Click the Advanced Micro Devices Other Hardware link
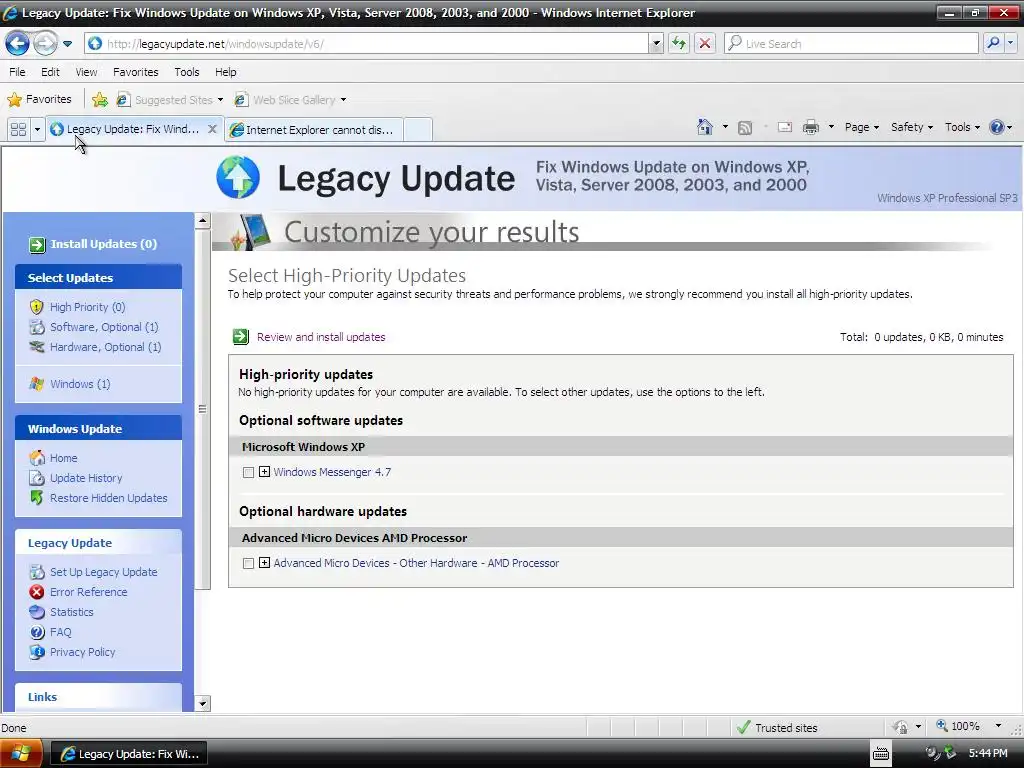Viewport: 1024px width, 768px height. click(417, 563)
